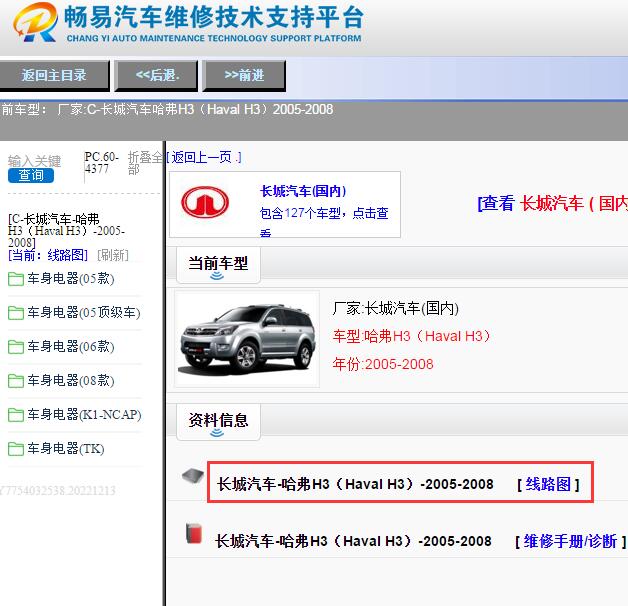The height and width of the screenshot is (606, 628).
Task: Click the Haval H3 car thumbnail image
Action: pyautogui.click(x=247, y=339)
